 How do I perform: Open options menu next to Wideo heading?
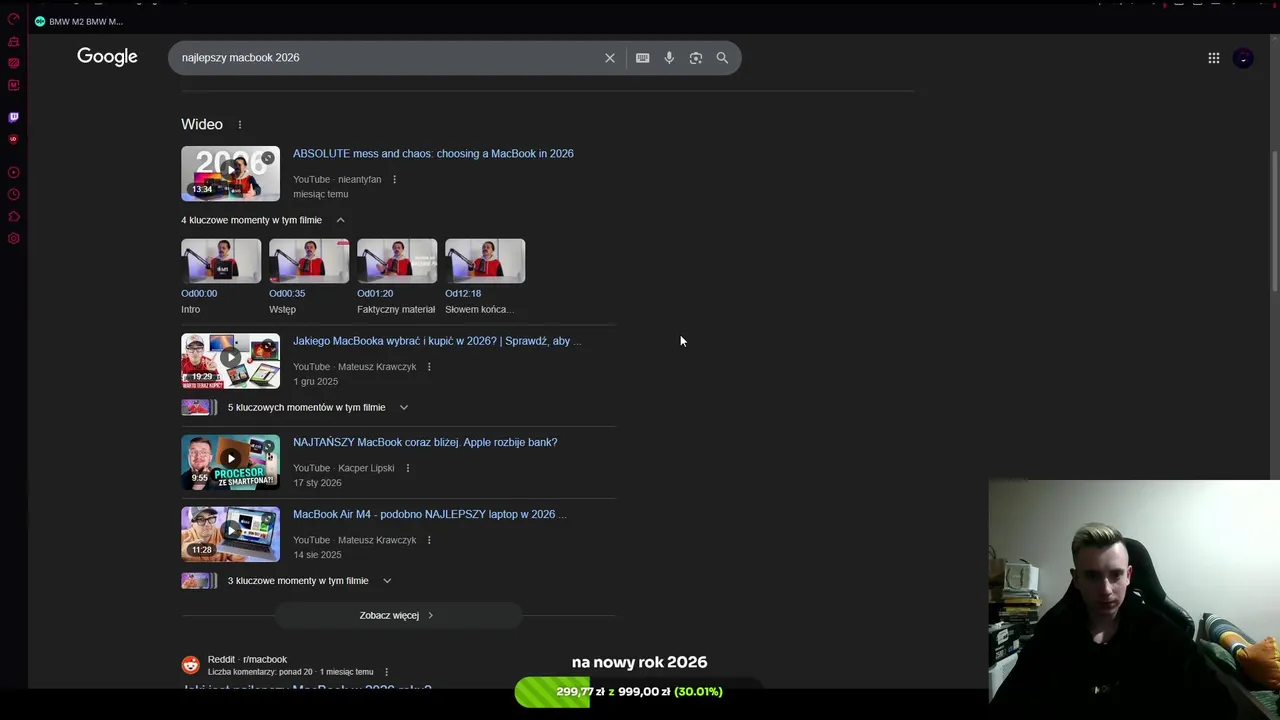tap(239, 125)
